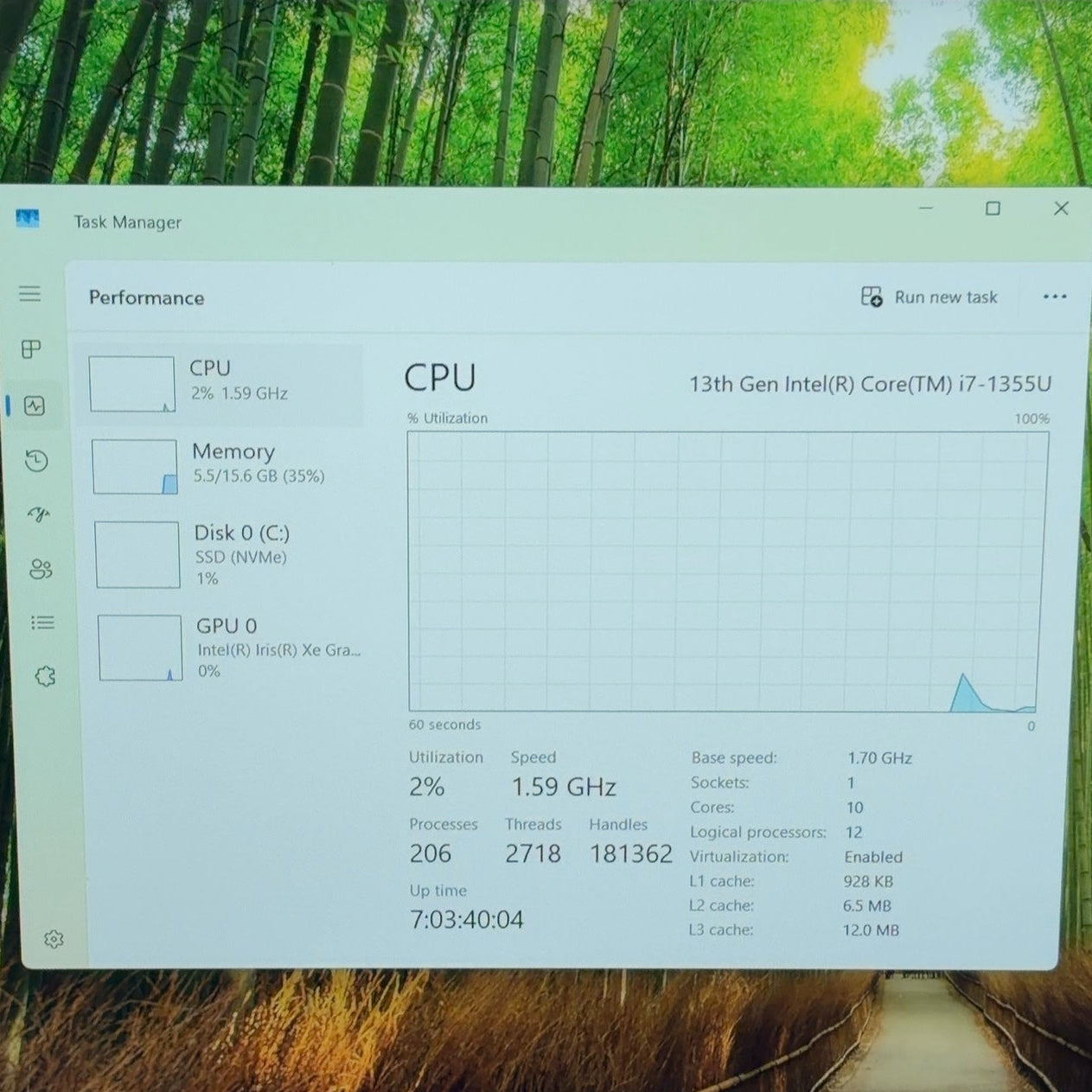1092x1092 pixels.
Task: Click the Cores value 10
Action: click(854, 808)
